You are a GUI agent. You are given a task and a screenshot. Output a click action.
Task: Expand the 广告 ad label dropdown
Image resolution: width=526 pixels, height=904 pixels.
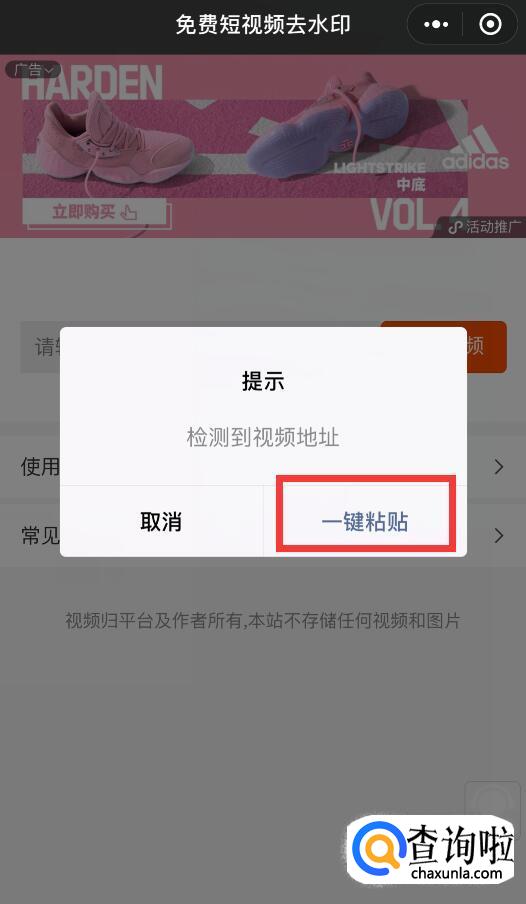coord(33,70)
